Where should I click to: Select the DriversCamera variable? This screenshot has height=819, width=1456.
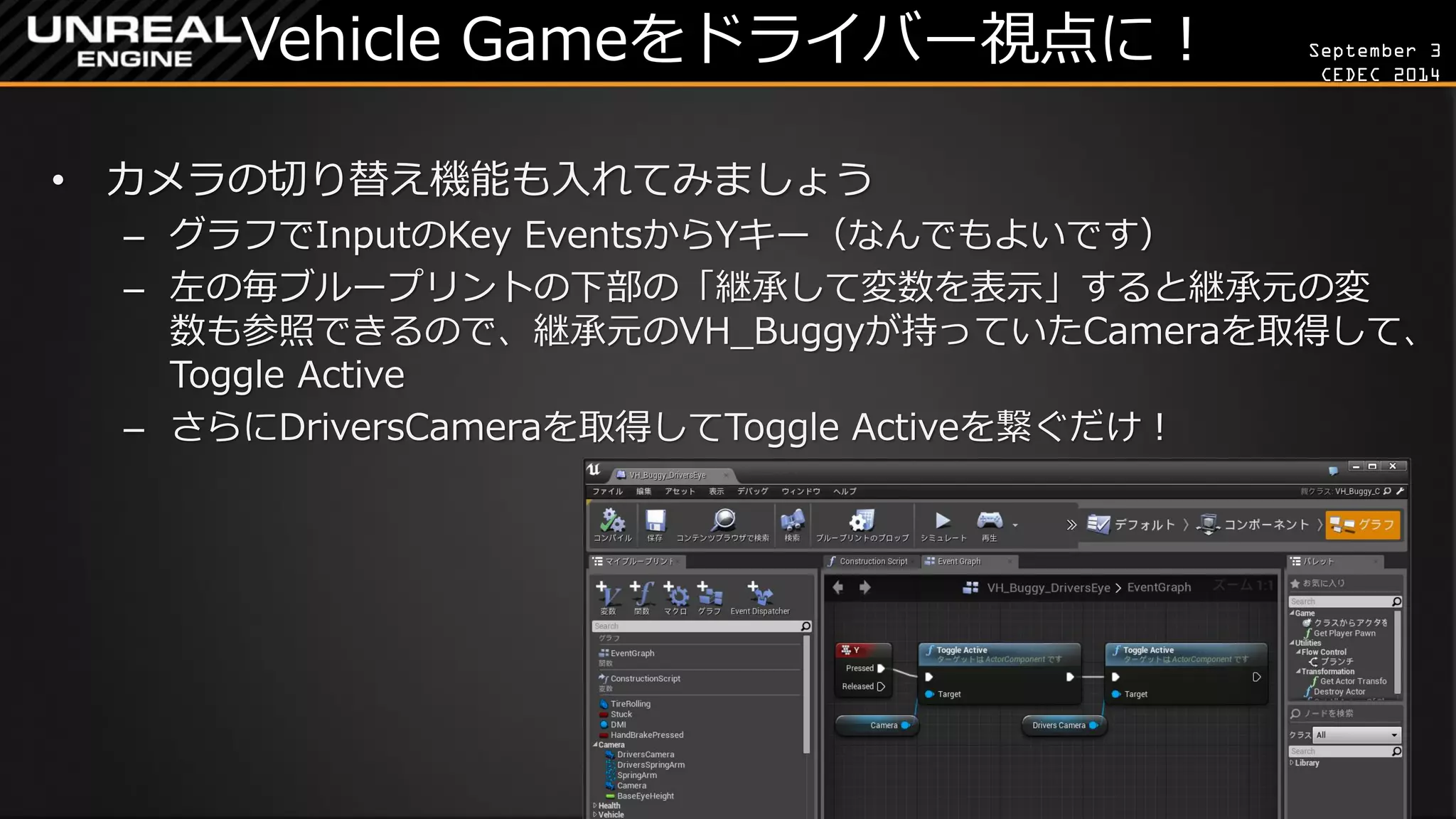pos(645,755)
